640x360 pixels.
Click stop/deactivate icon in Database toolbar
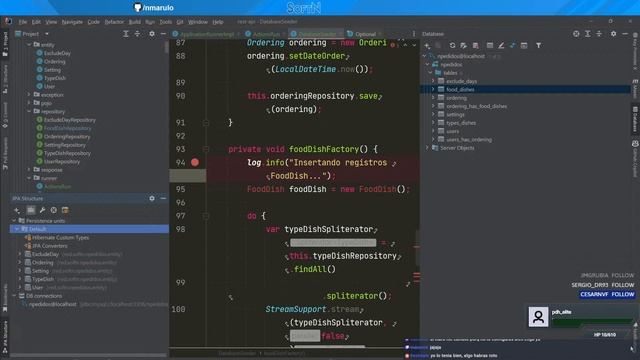tap(476, 46)
